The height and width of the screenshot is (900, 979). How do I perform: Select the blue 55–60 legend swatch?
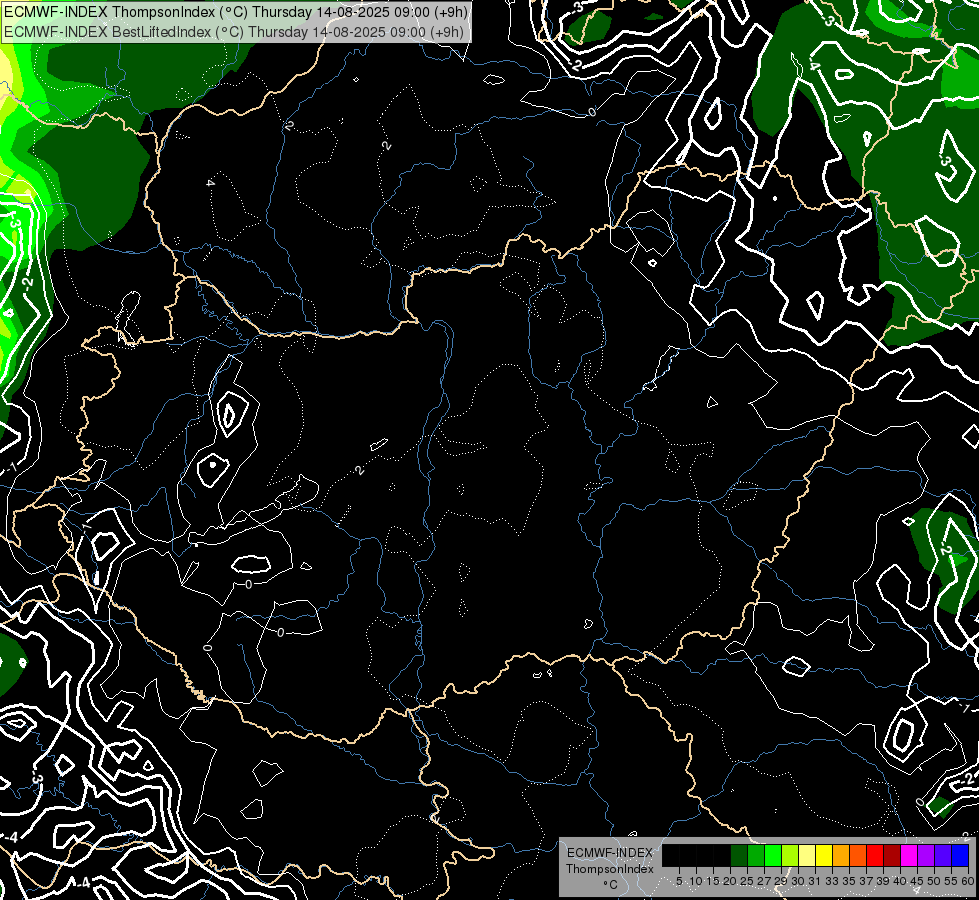click(x=960, y=855)
